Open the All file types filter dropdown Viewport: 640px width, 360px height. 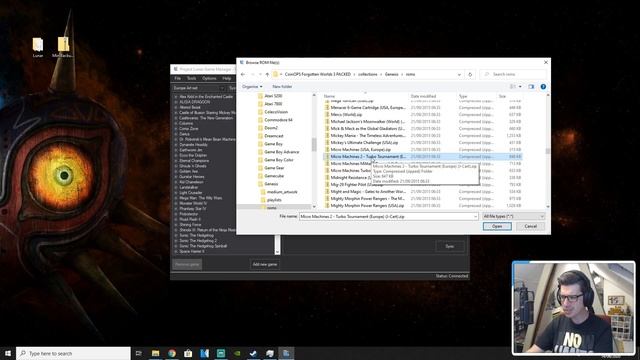pyautogui.click(x=513, y=216)
